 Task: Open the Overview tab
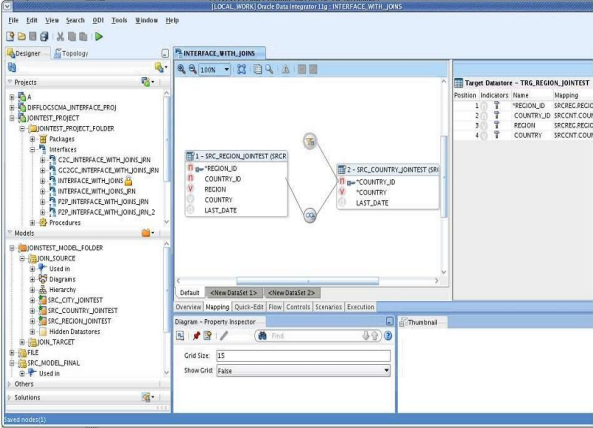[188, 307]
